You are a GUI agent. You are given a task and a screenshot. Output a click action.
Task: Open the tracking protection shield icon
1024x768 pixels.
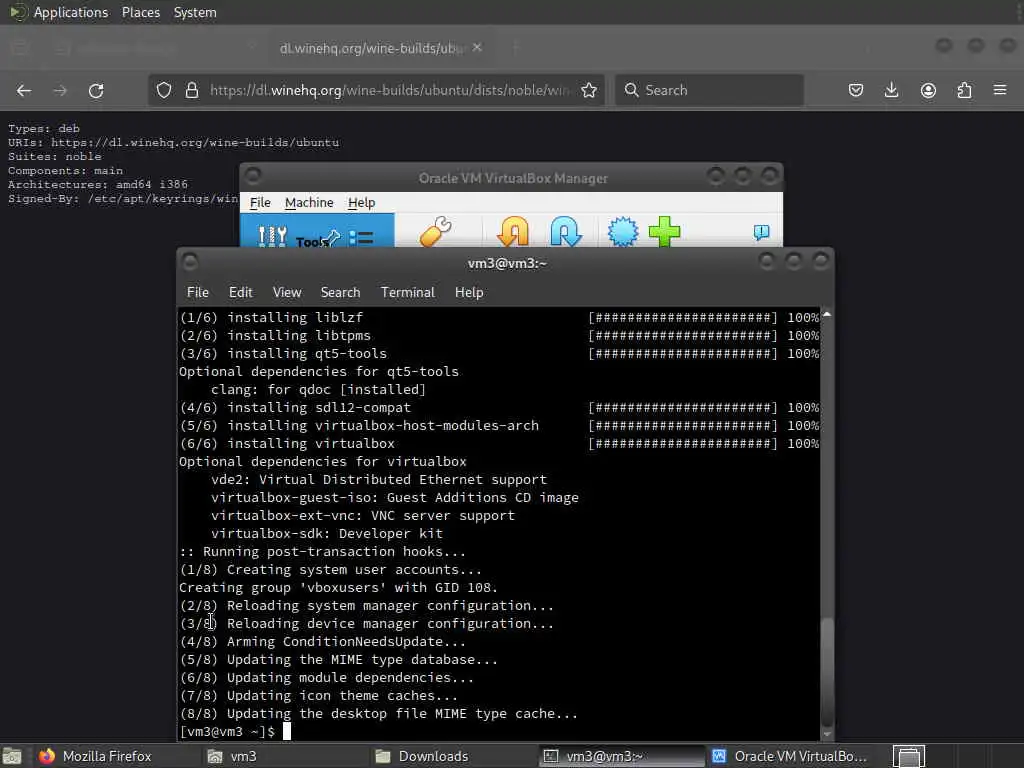[164, 90]
